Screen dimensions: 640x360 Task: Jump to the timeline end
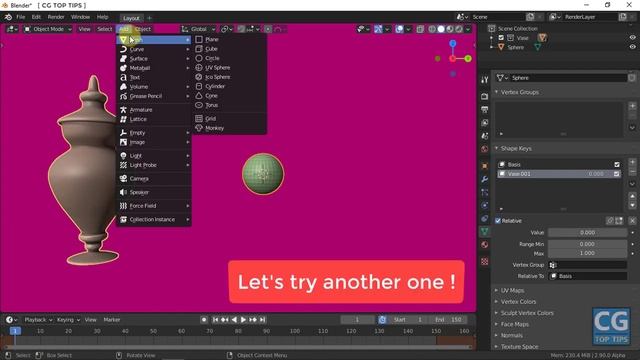[x=262, y=320]
